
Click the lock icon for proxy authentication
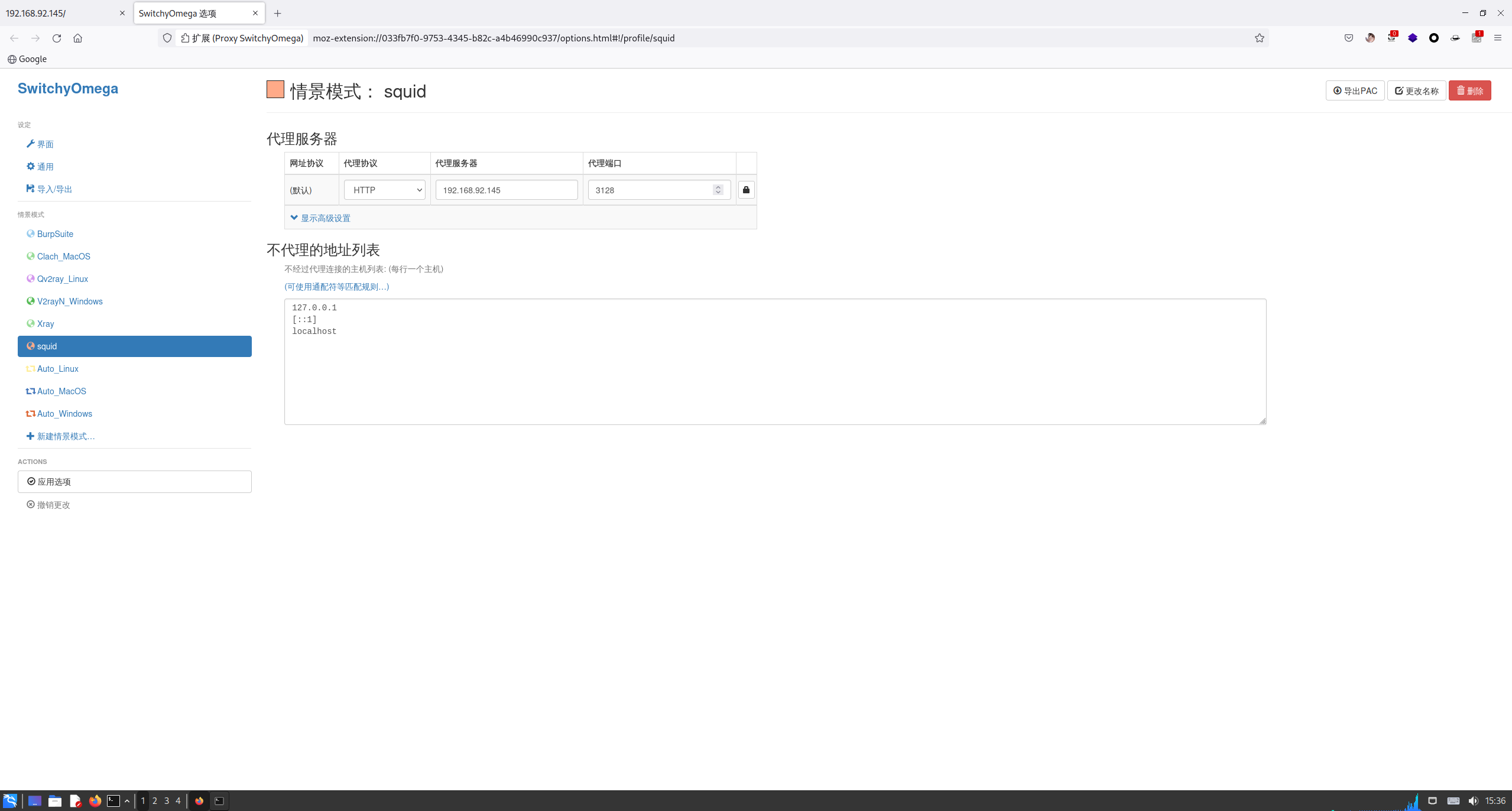click(746, 190)
